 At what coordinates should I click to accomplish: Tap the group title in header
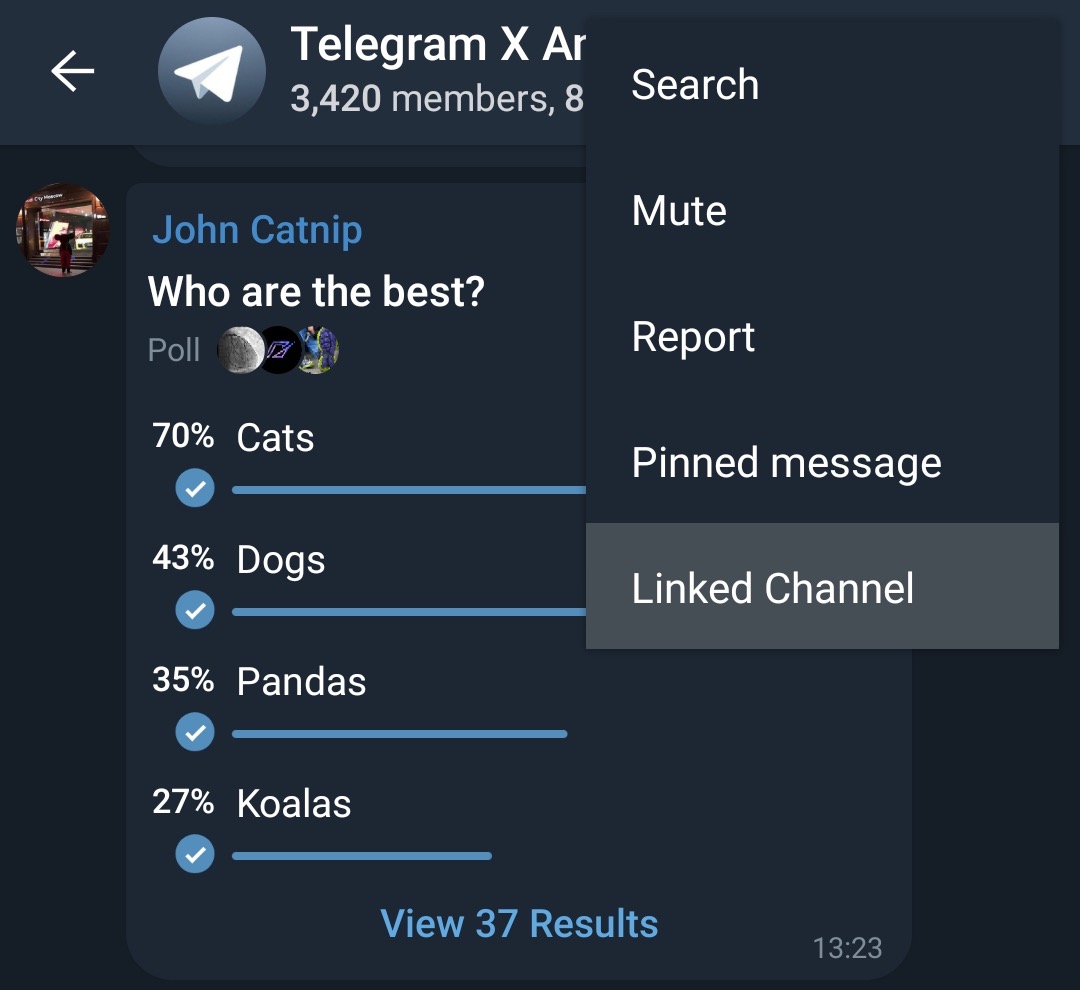(436, 45)
